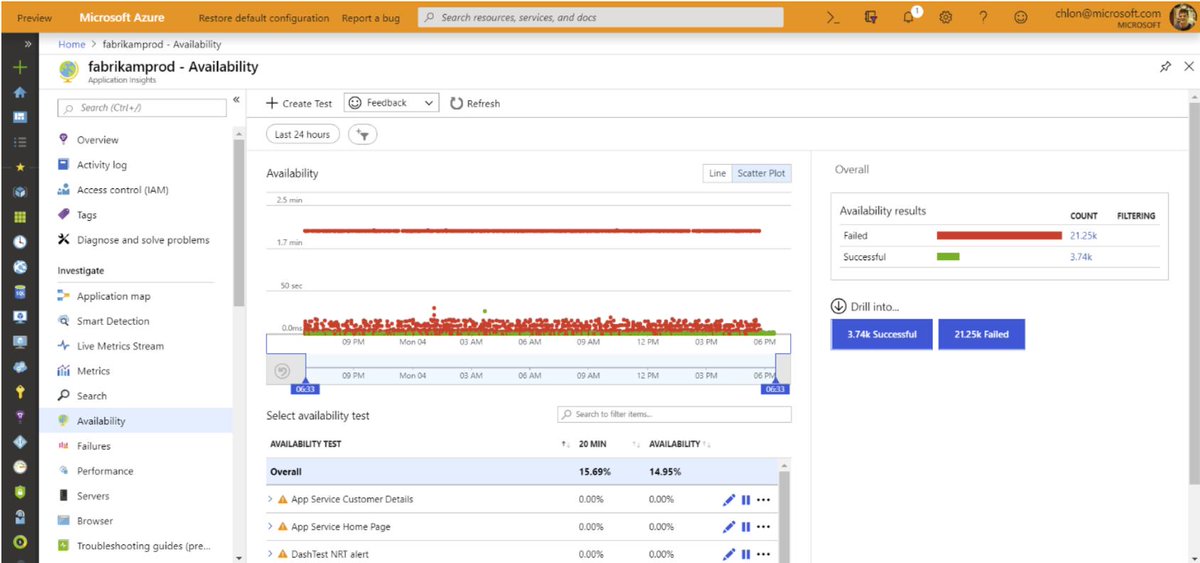Expand the left rail with the double chevron
This screenshot has width=1200, height=563.
[27, 44]
